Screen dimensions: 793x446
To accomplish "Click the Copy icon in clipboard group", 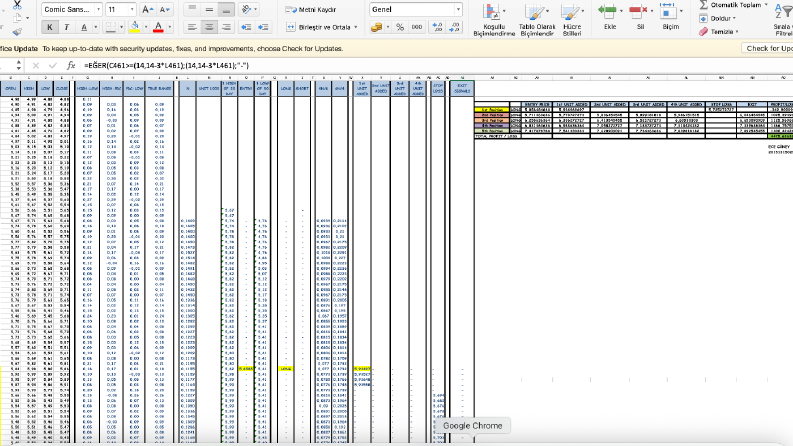I will point(17,18).
